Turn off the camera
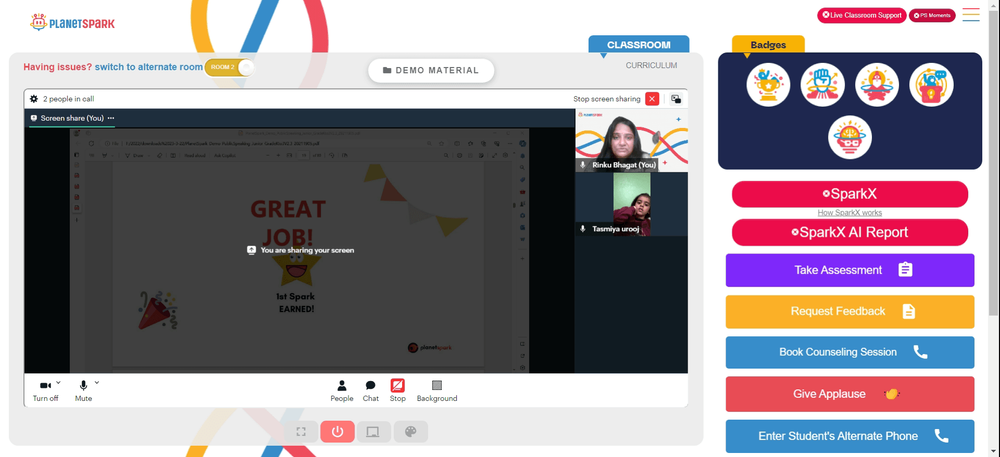 click(45, 390)
